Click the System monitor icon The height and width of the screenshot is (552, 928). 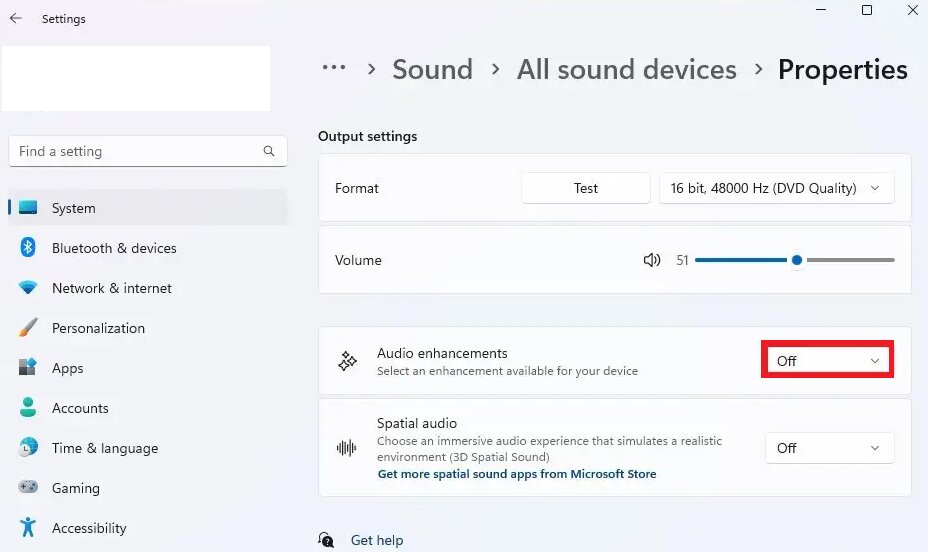(28, 208)
